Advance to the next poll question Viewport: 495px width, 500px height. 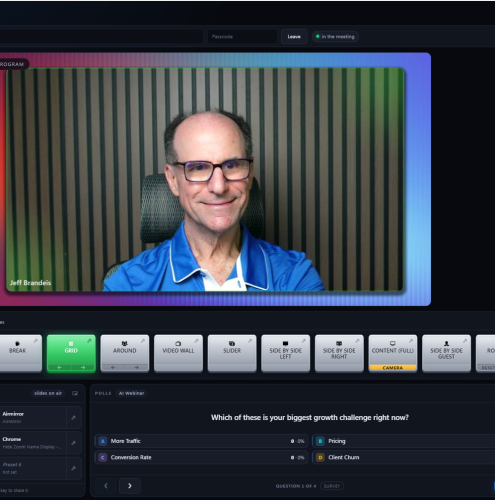point(130,486)
